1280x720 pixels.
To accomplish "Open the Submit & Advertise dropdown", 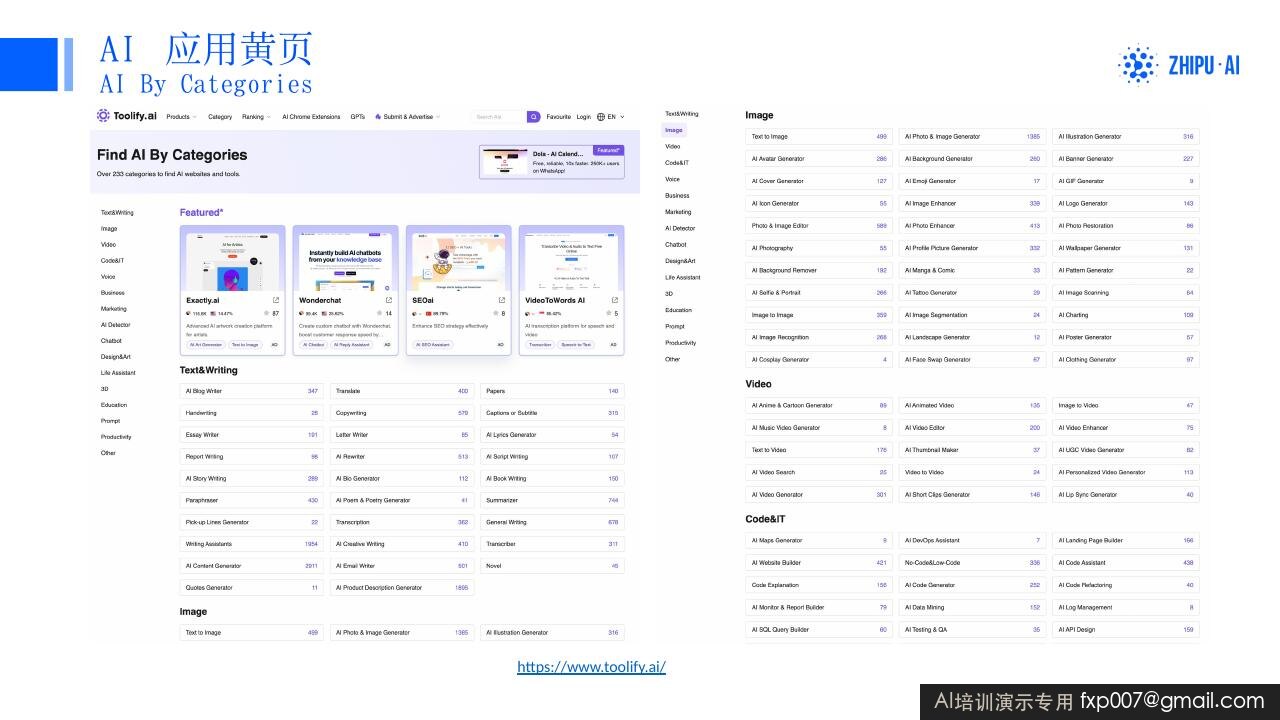I will [x=407, y=117].
